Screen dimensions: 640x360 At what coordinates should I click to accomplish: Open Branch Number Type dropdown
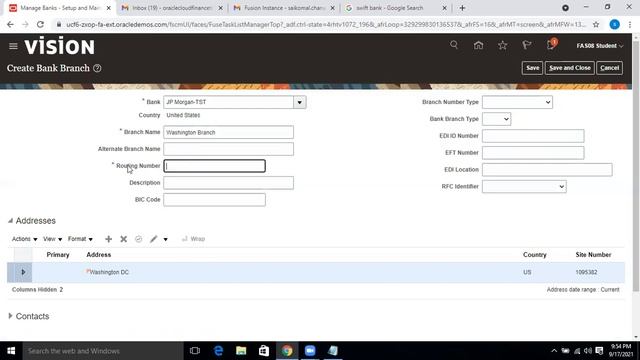(x=517, y=102)
